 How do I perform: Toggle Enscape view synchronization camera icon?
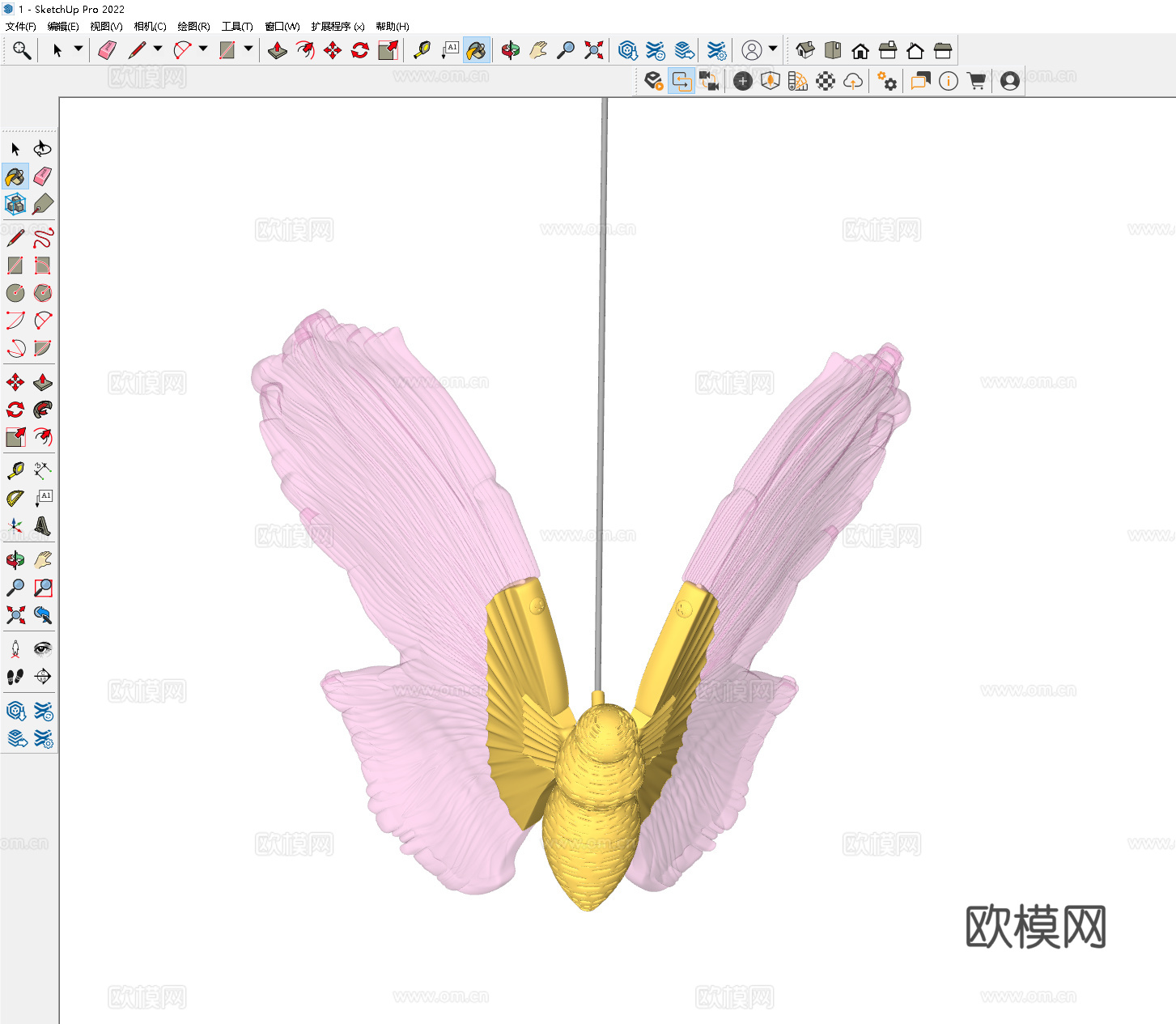709,81
